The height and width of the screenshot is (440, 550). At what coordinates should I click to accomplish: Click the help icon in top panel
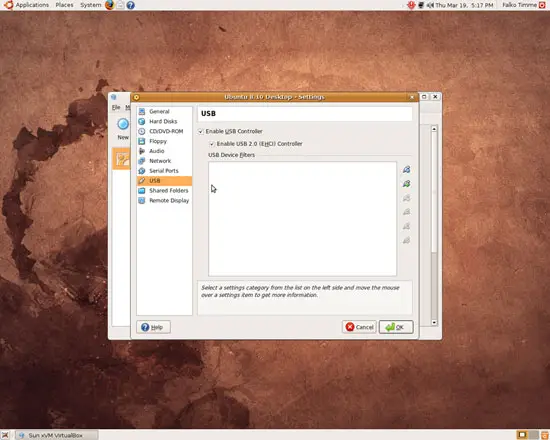tap(130, 5)
